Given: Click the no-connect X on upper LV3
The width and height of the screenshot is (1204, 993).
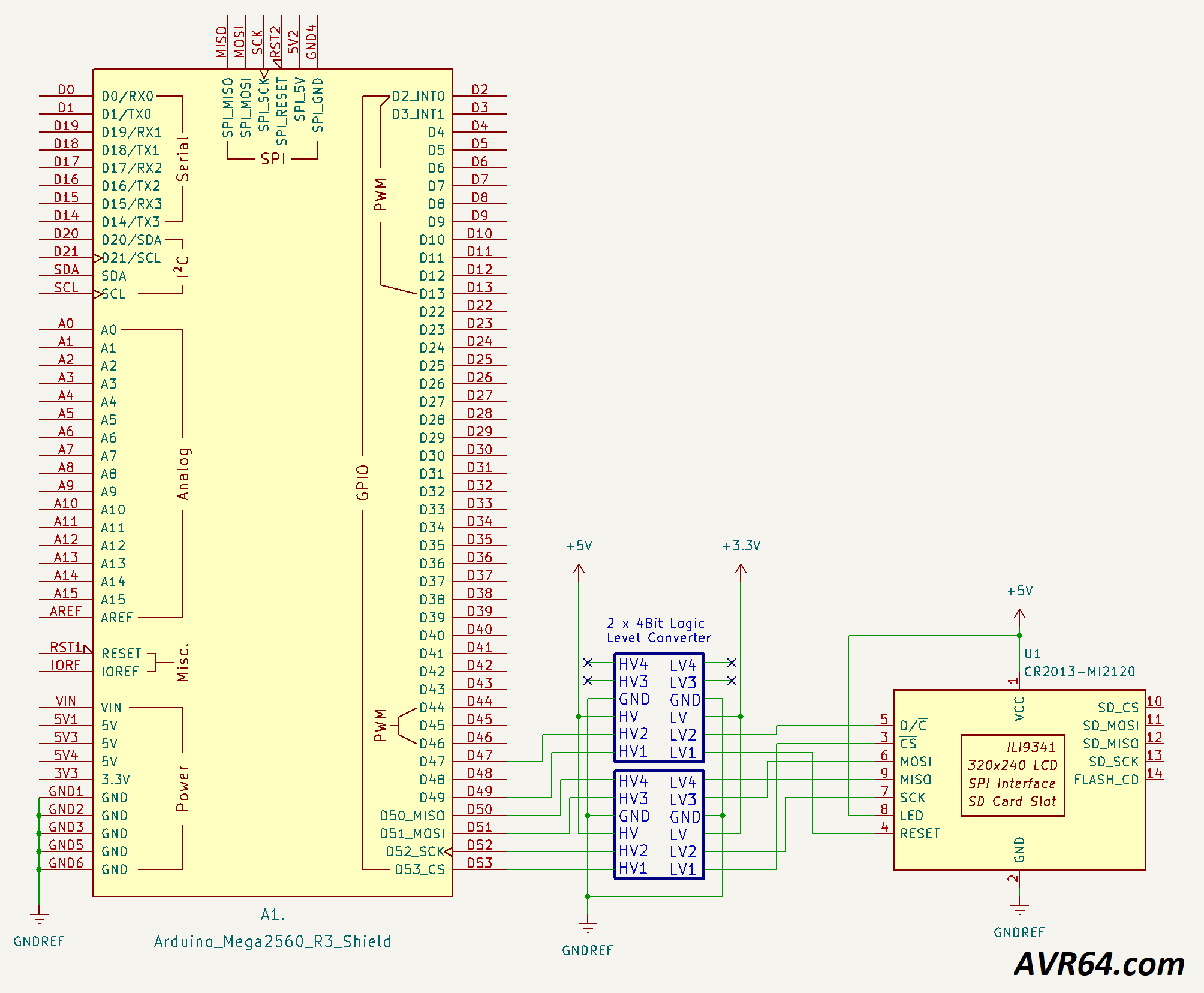Looking at the screenshot, I should click(732, 681).
